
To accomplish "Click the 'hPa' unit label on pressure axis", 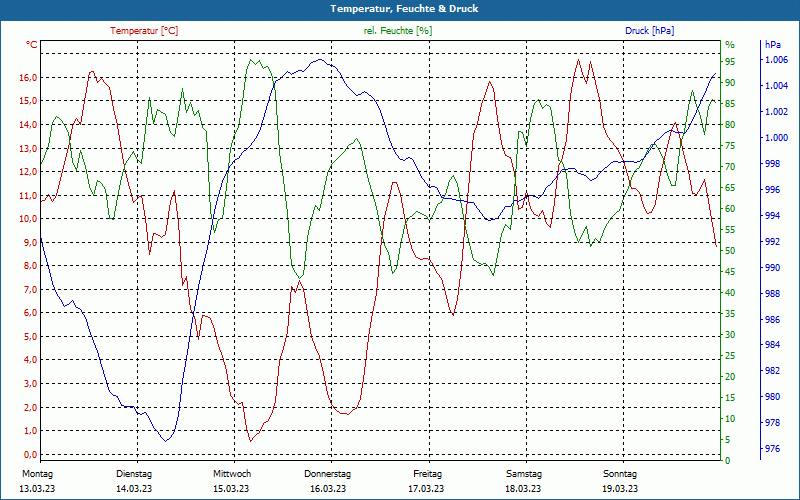I will pos(772,45).
